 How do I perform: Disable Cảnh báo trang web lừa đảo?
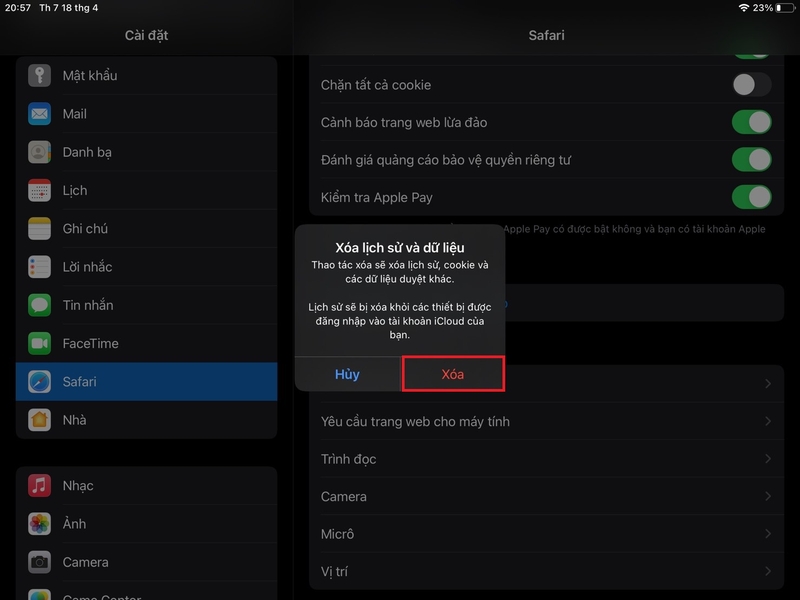(x=752, y=122)
